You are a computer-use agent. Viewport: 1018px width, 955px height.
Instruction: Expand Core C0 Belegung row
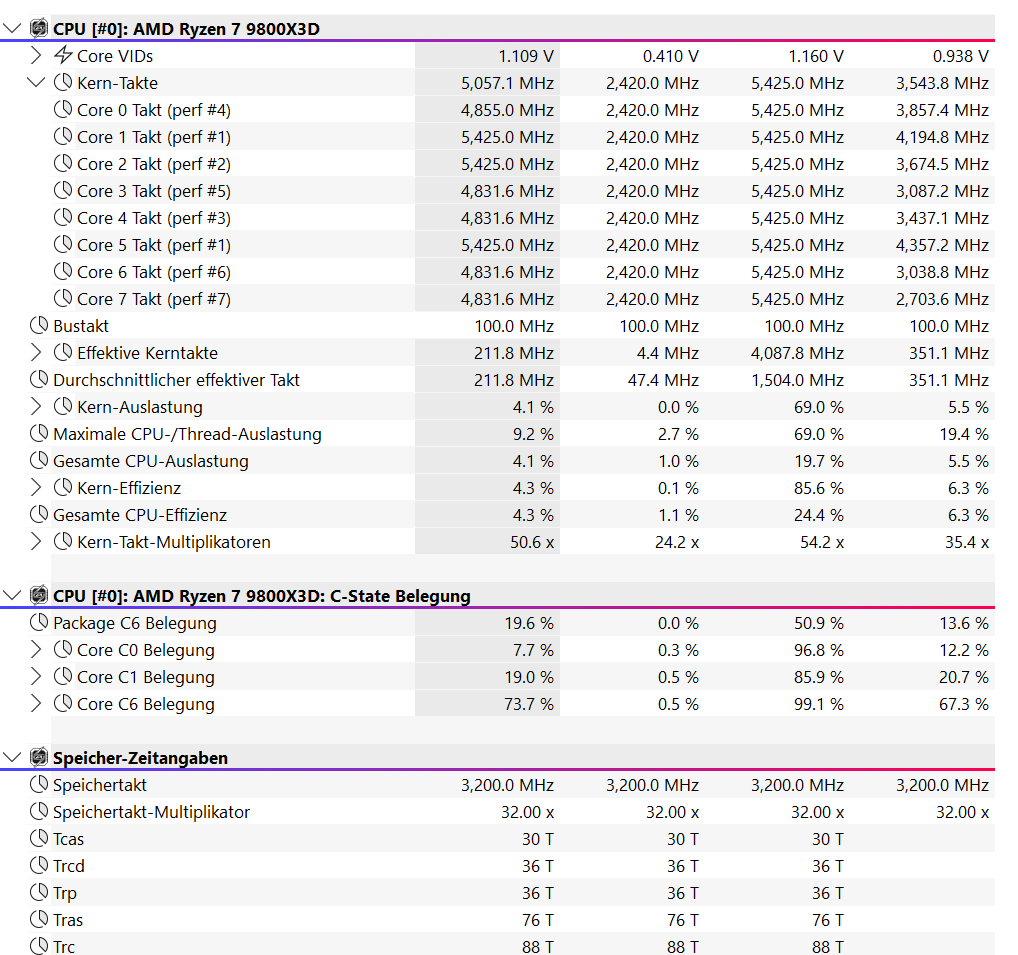coord(36,649)
